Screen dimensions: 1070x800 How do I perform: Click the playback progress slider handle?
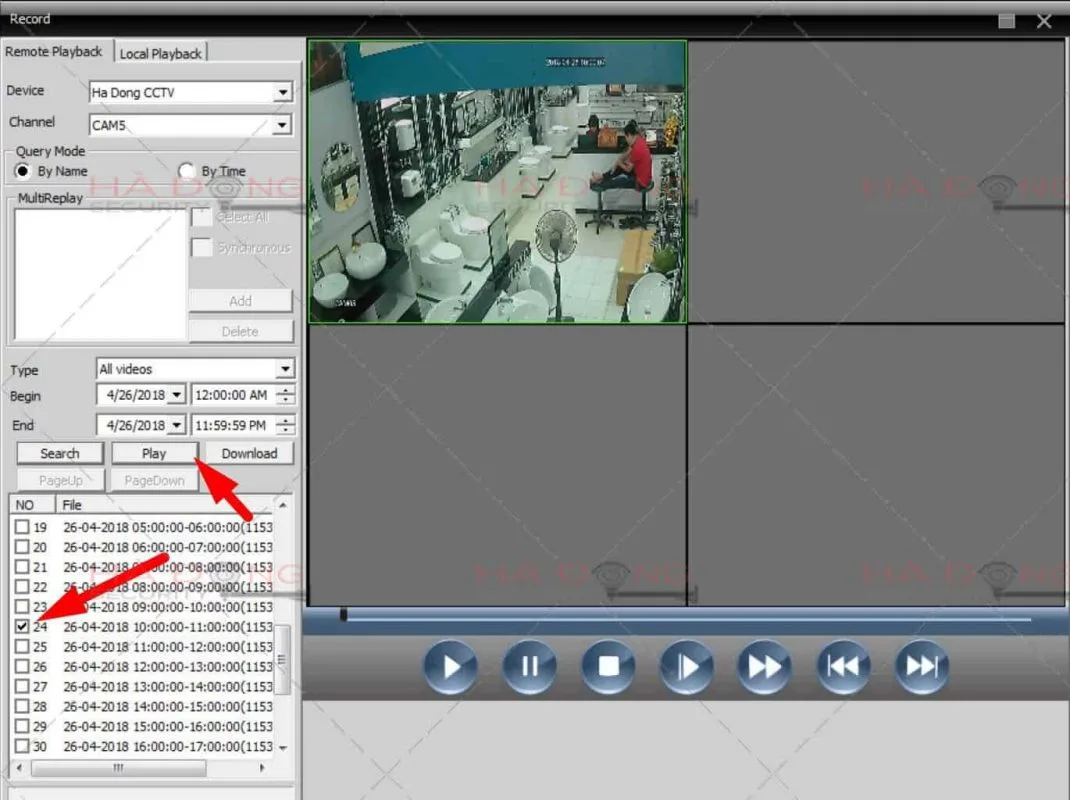click(x=343, y=614)
